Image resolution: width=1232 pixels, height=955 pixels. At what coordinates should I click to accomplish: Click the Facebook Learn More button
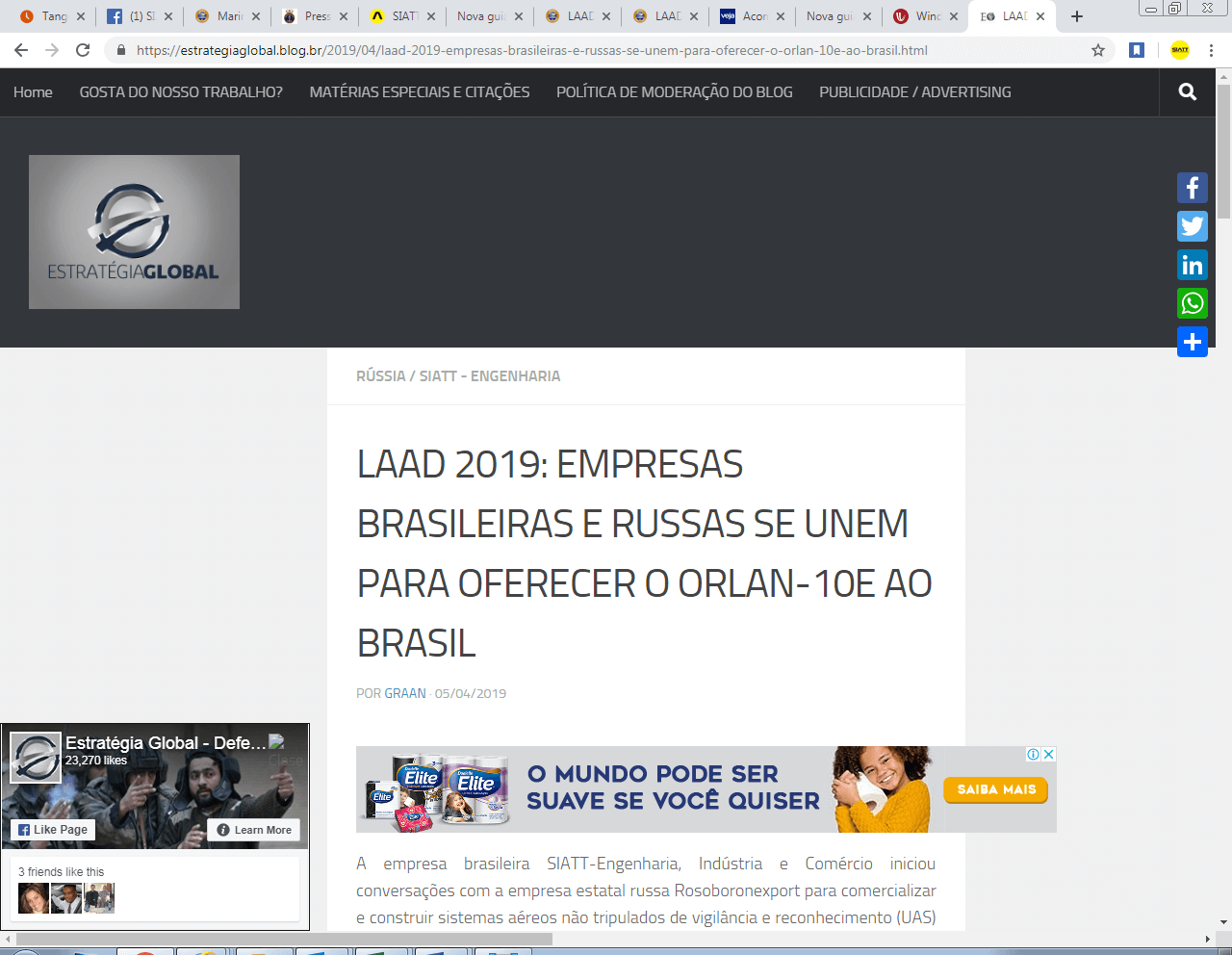(254, 830)
